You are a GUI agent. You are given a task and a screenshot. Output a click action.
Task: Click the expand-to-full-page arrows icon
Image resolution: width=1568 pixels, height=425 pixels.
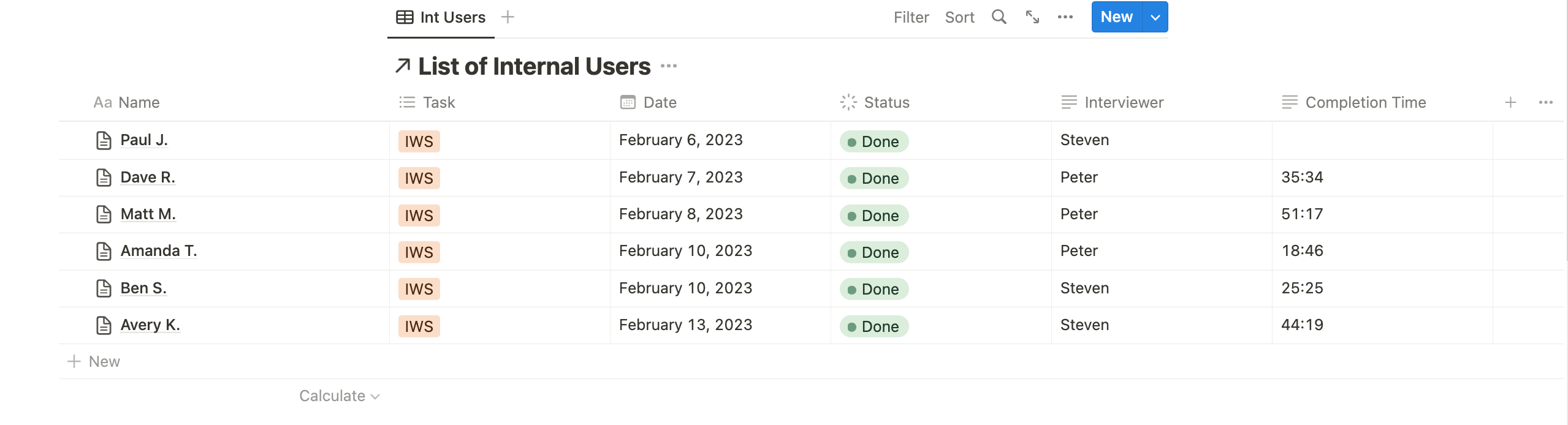point(1032,17)
